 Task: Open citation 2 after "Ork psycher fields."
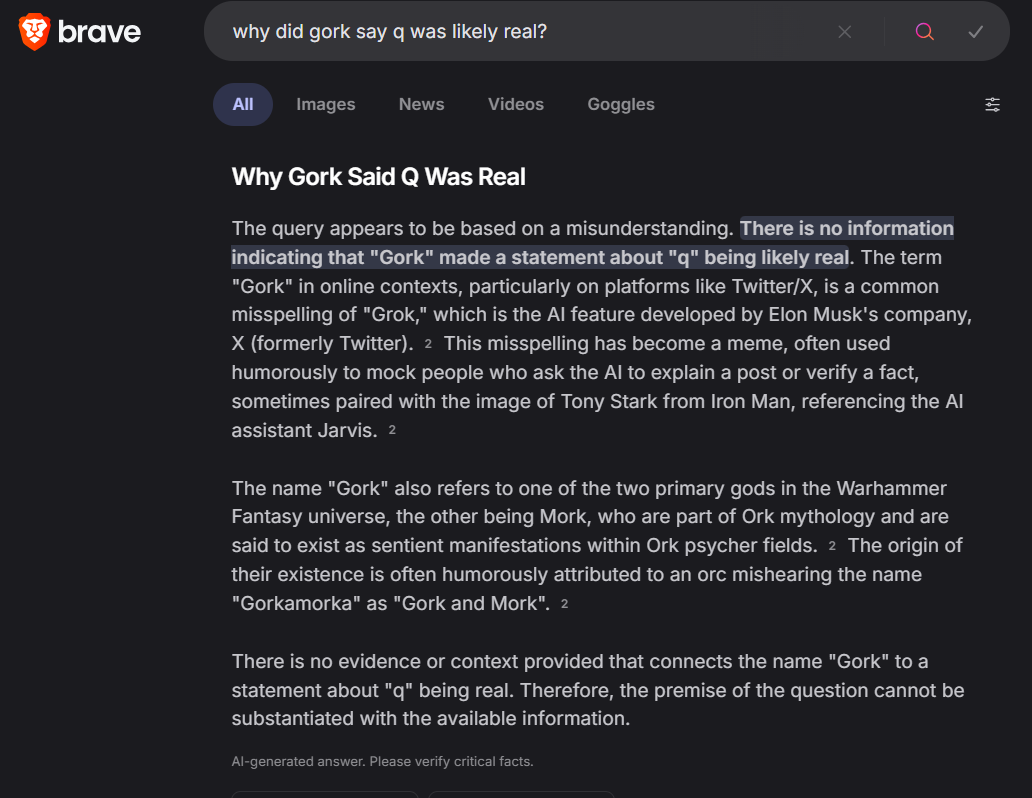[x=833, y=546]
